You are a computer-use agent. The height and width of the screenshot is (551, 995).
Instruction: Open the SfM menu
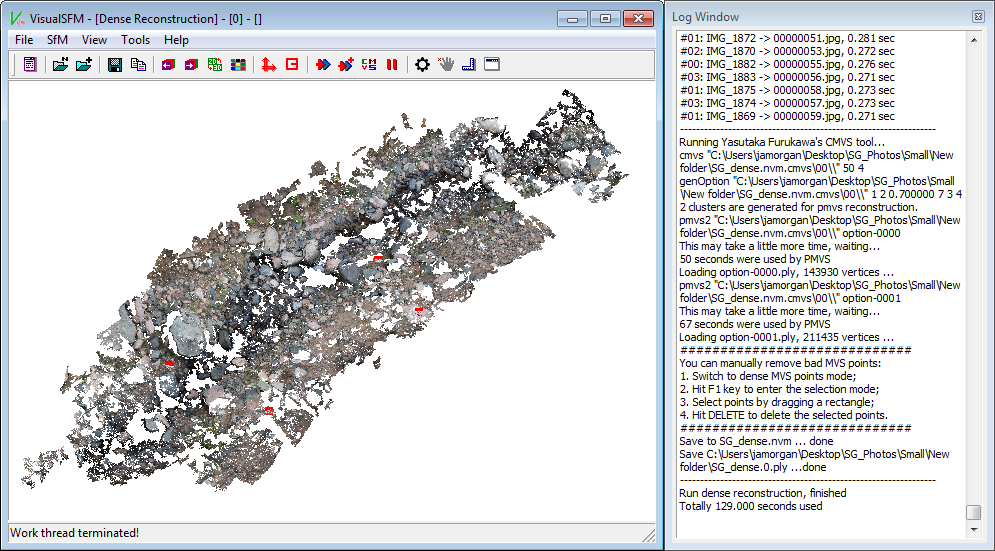(57, 40)
